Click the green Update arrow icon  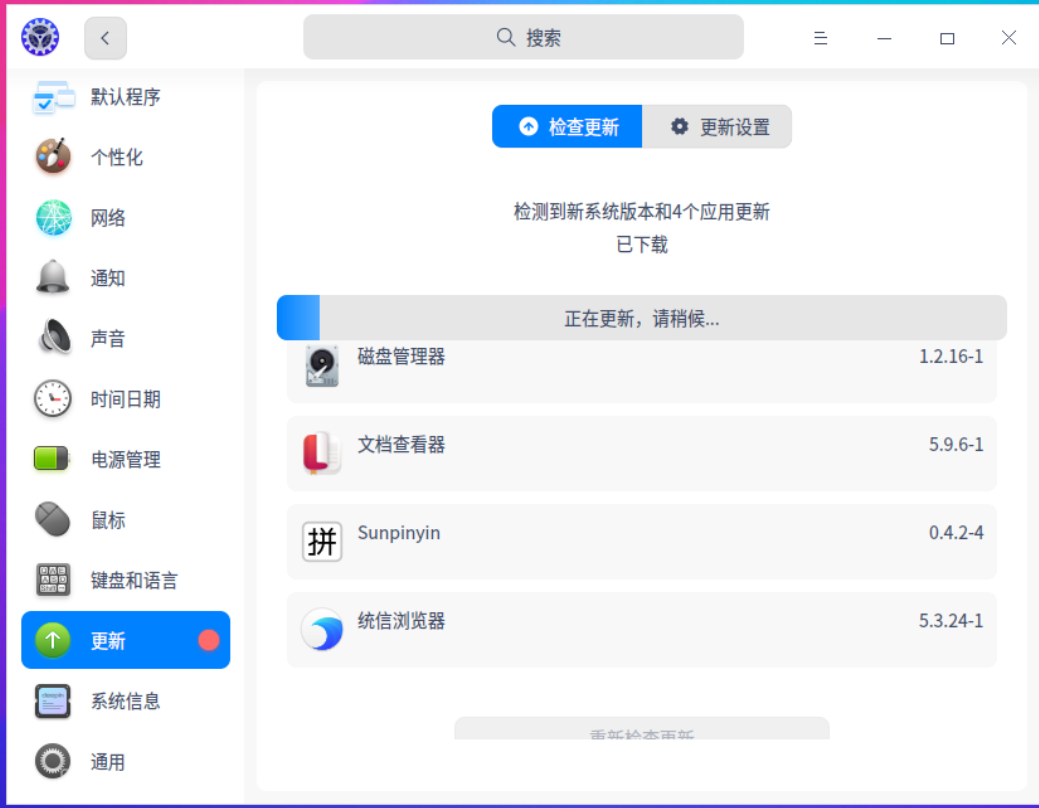pyautogui.click(x=53, y=640)
